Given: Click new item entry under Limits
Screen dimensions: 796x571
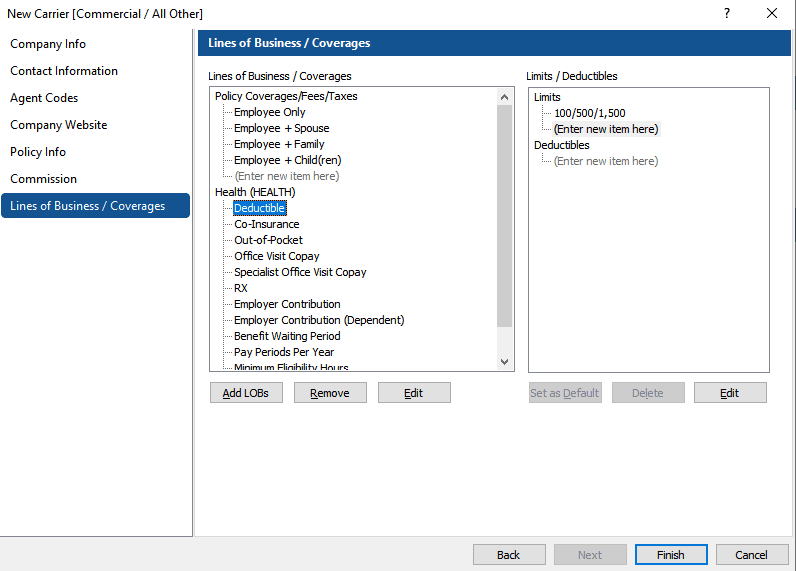Looking at the screenshot, I should click(x=606, y=129).
